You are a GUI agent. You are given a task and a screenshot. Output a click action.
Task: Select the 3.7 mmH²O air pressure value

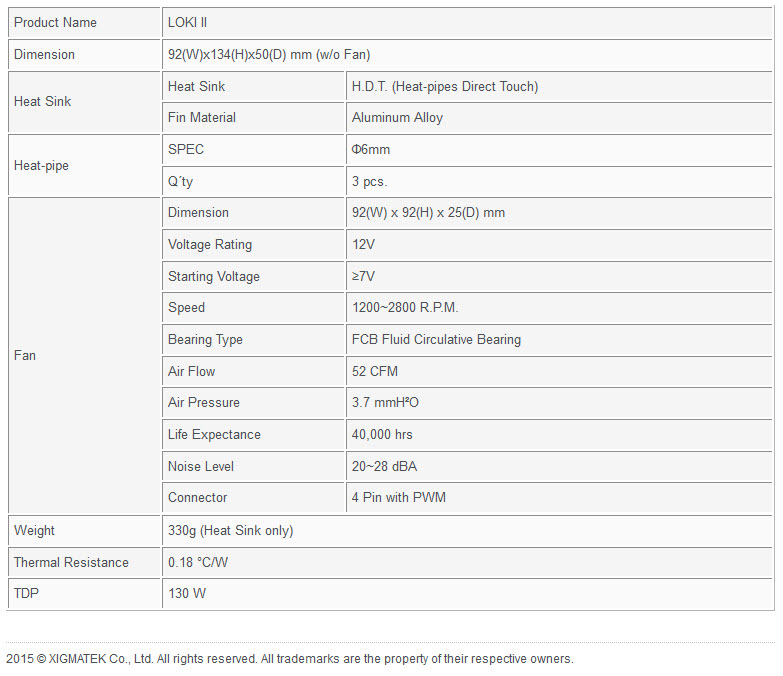pos(385,402)
